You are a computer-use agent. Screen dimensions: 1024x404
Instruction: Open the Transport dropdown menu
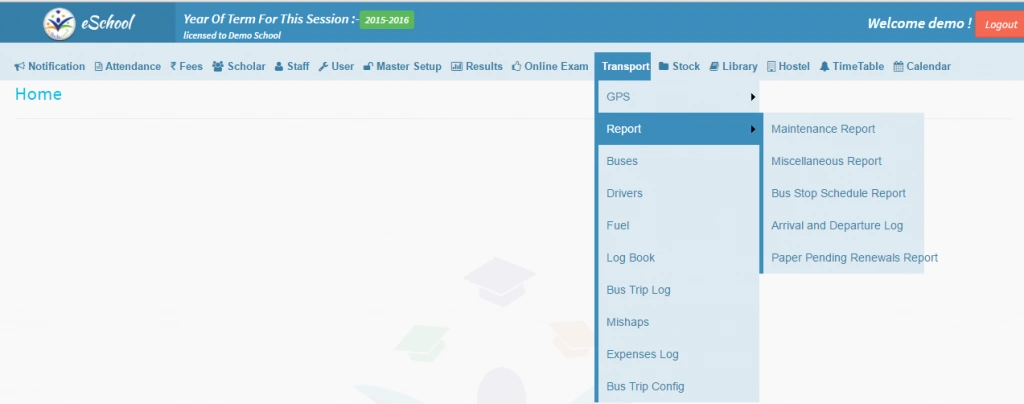(623, 67)
